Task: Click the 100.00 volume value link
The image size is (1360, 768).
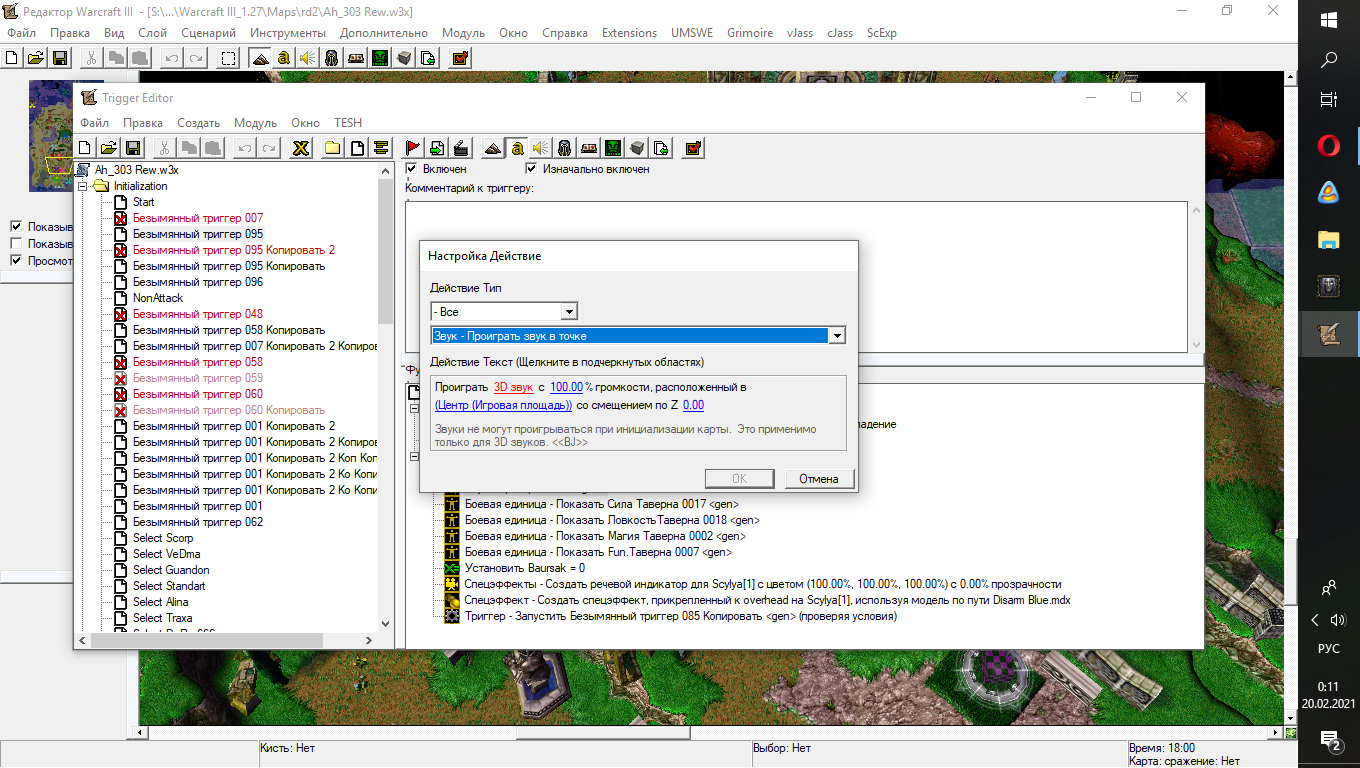Action: [567, 387]
